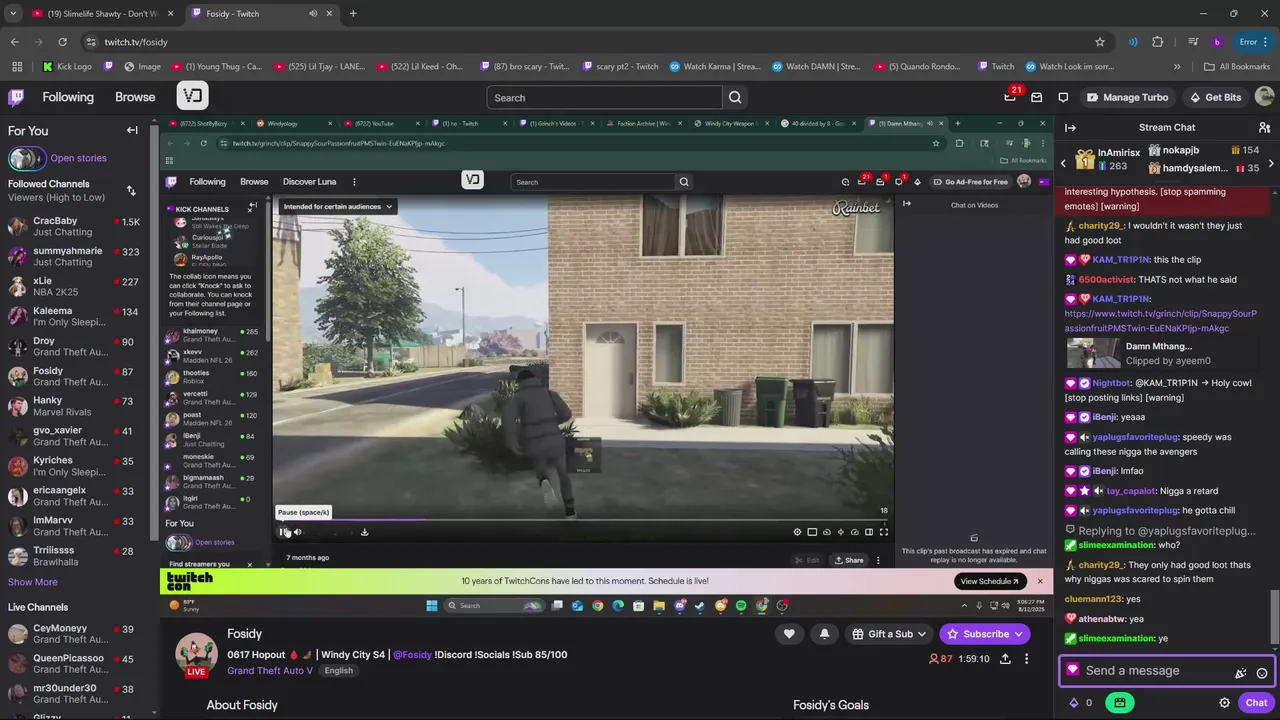Open the Grand Theft Auto V category link
Viewport: 1280px width, 720px height.
pyautogui.click(x=270, y=670)
